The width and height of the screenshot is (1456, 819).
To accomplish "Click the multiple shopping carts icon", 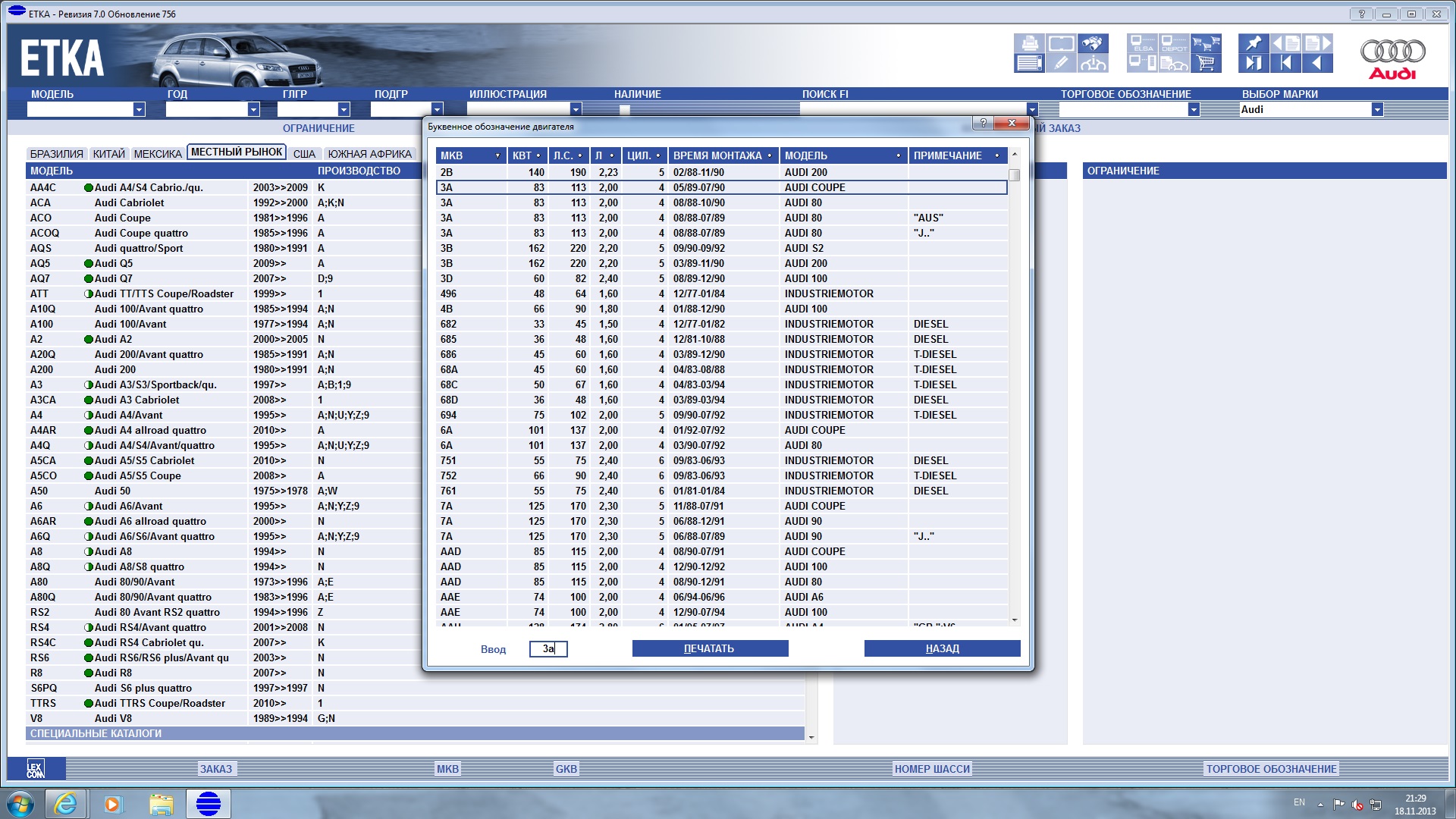I will tap(1206, 43).
